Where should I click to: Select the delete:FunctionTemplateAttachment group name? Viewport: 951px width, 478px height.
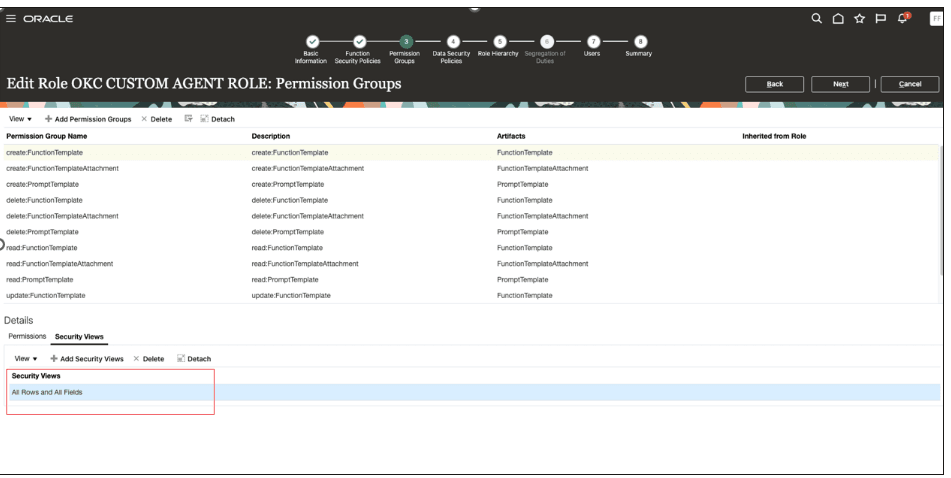point(62,215)
